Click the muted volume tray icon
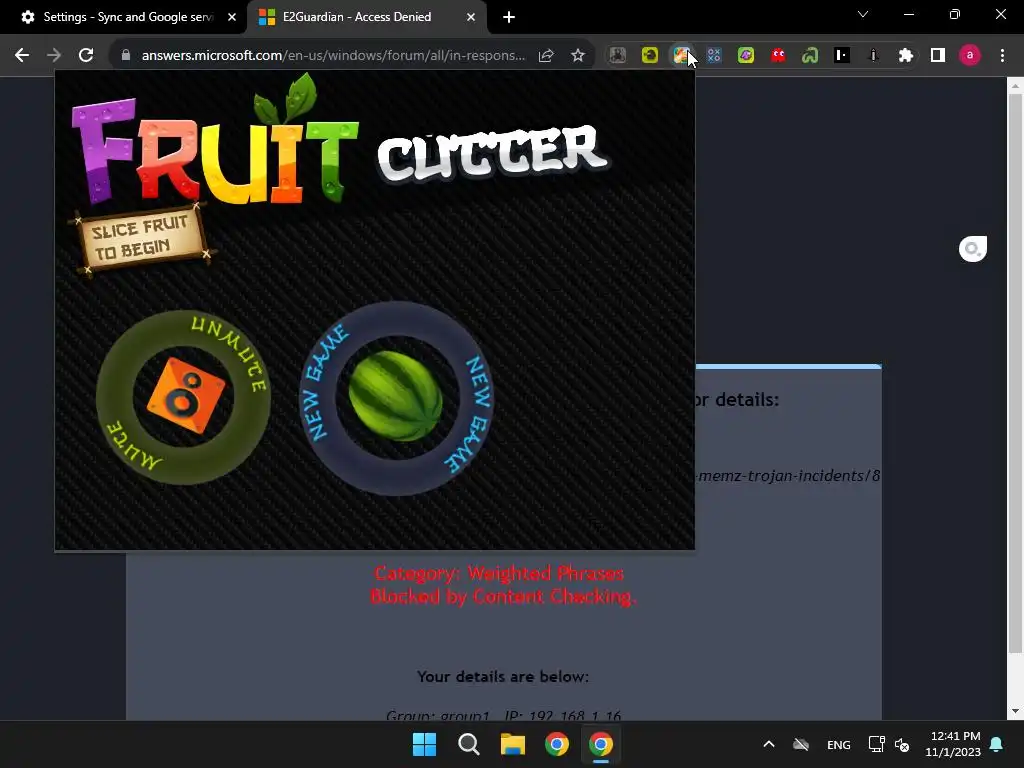The image size is (1024, 768). pyautogui.click(x=902, y=744)
